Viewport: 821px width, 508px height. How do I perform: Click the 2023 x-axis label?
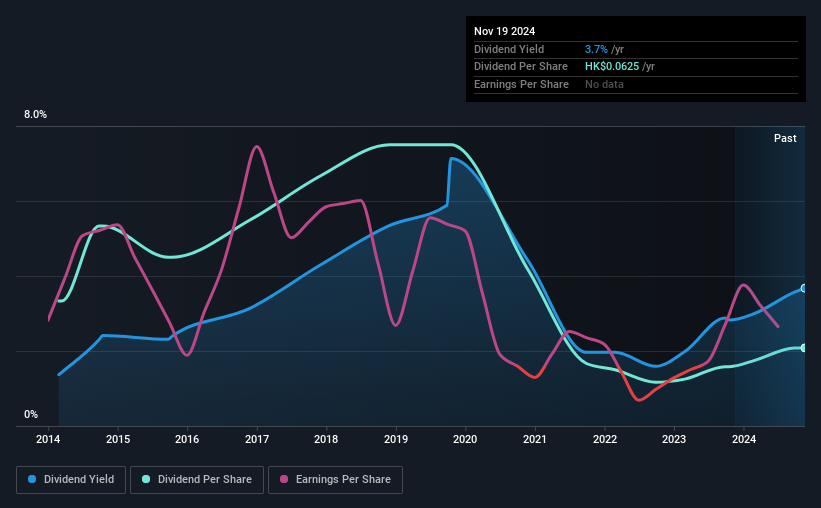674,439
